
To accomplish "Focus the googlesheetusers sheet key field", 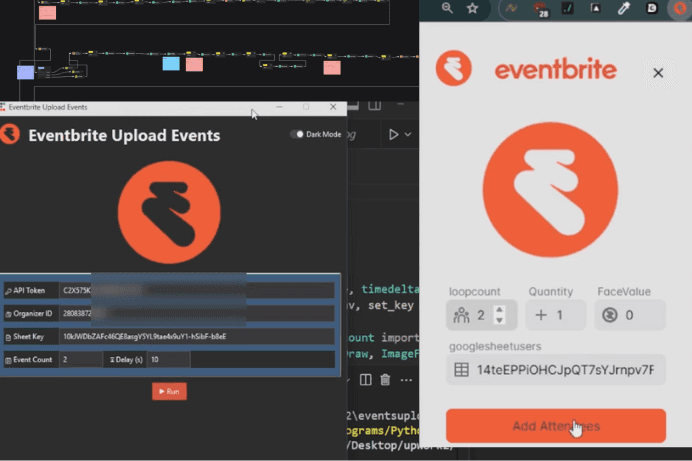I will [556, 370].
